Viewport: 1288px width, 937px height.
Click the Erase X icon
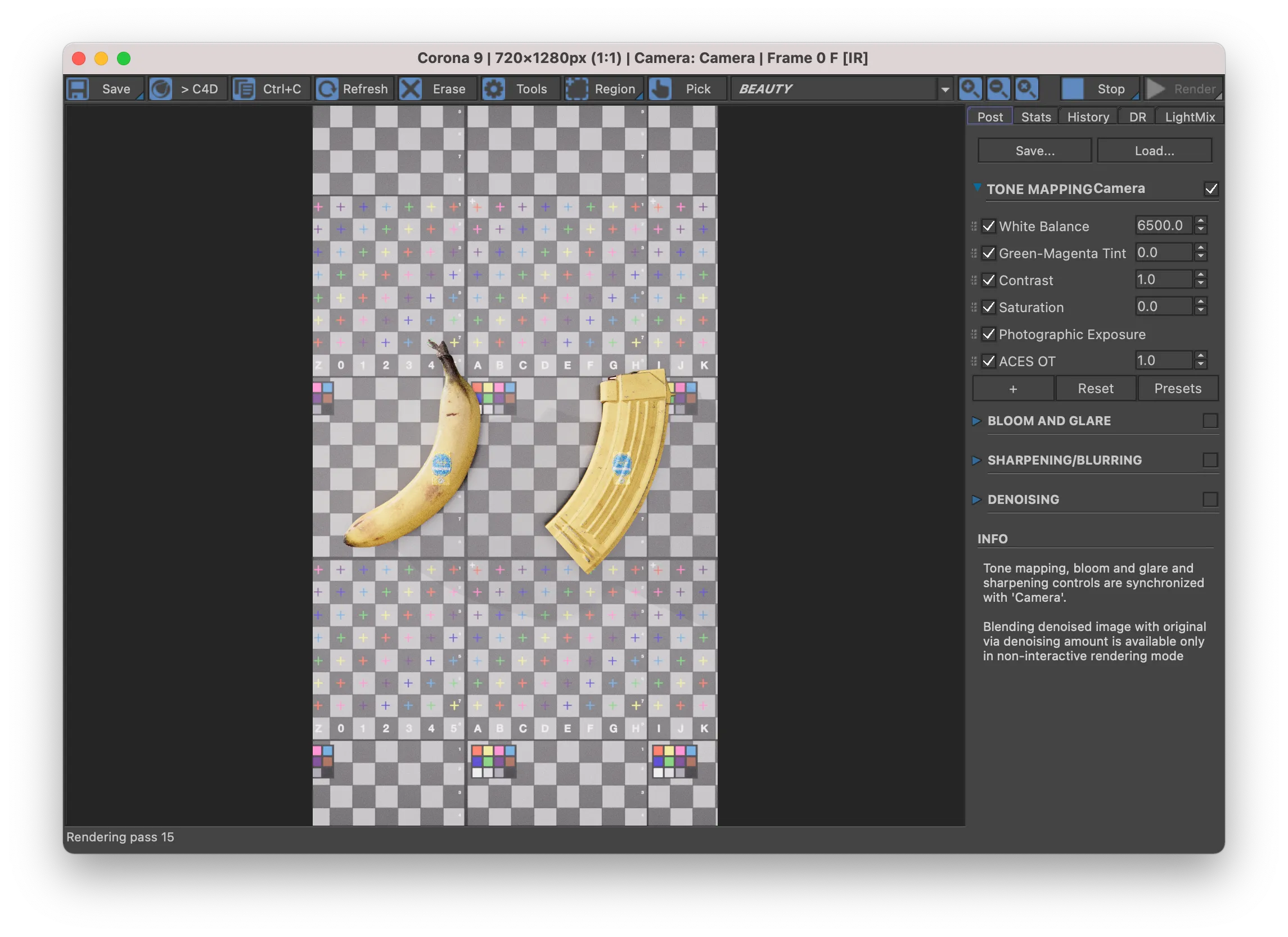click(411, 89)
